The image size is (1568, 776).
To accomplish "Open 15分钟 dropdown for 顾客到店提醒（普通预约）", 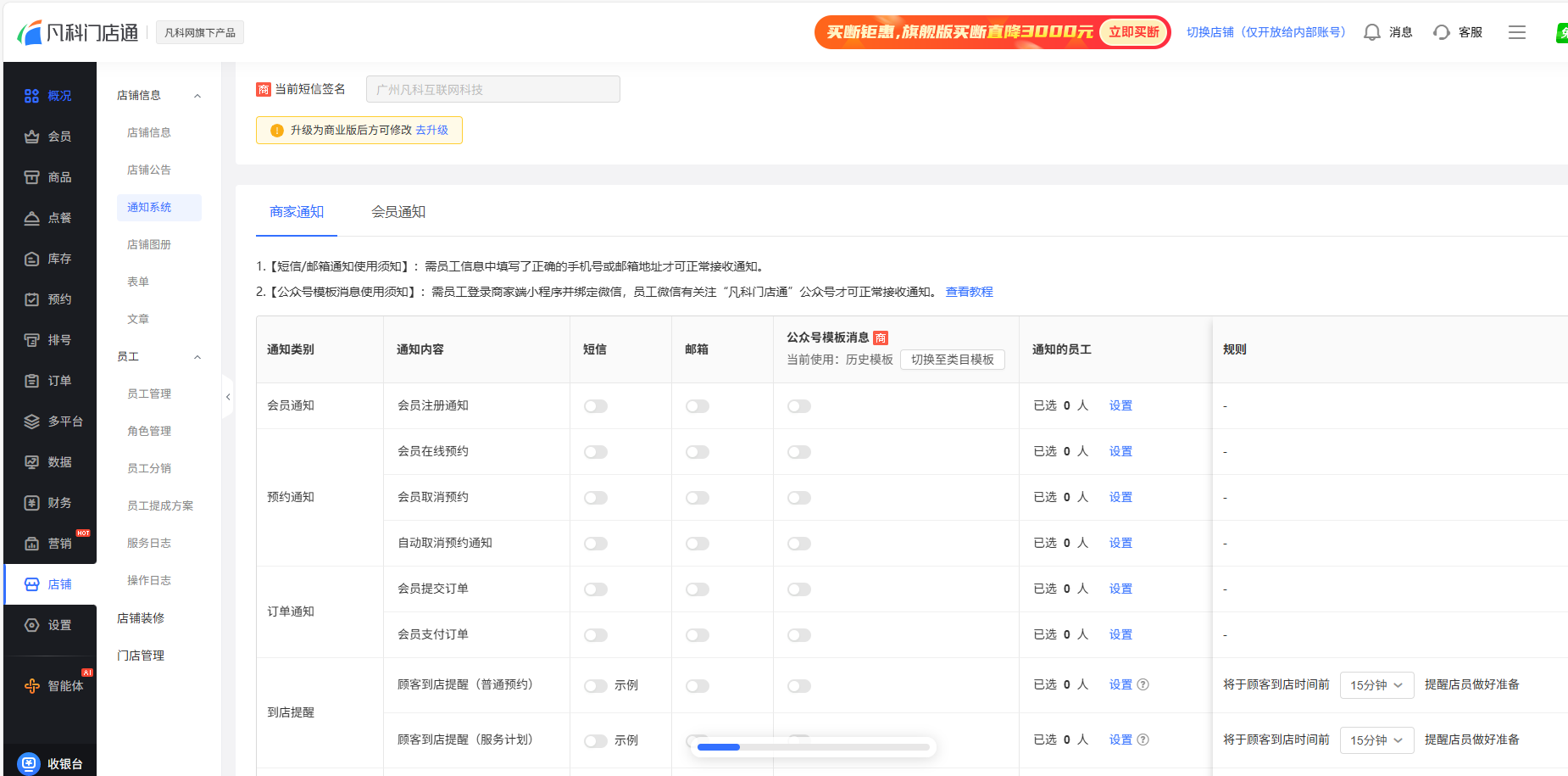I will (1376, 685).
